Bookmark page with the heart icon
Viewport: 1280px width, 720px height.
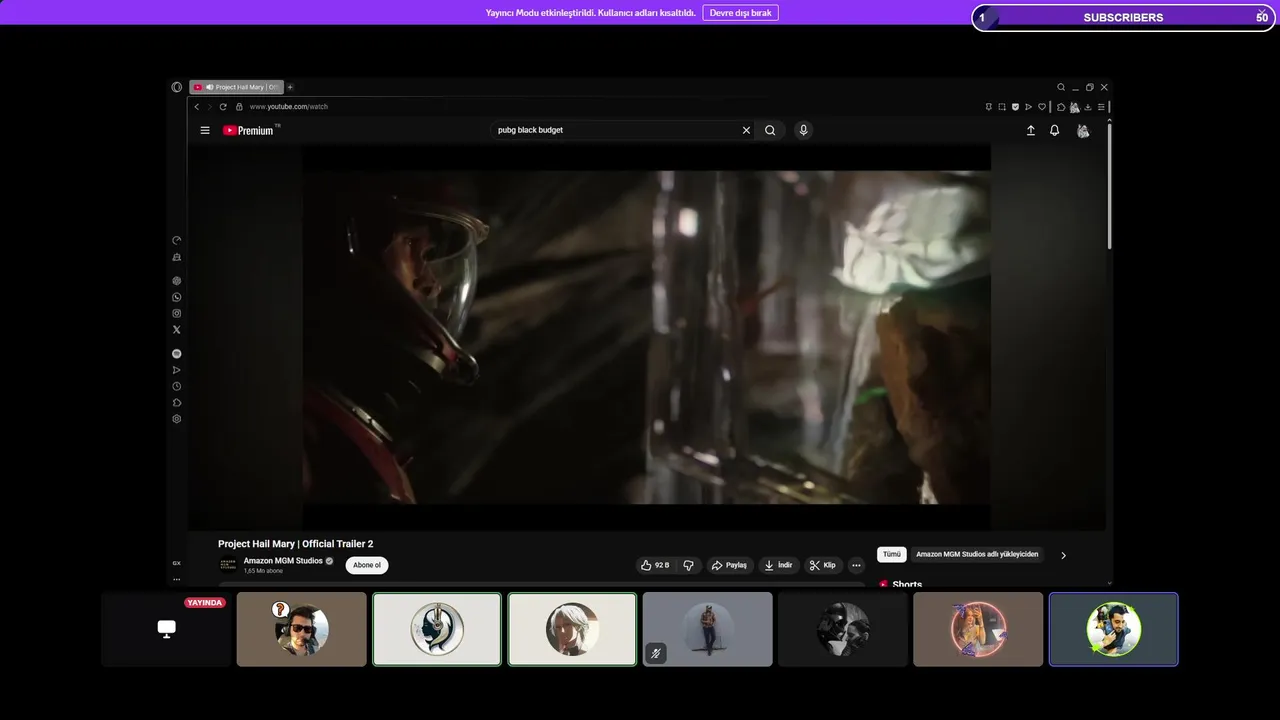(1042, 107)
